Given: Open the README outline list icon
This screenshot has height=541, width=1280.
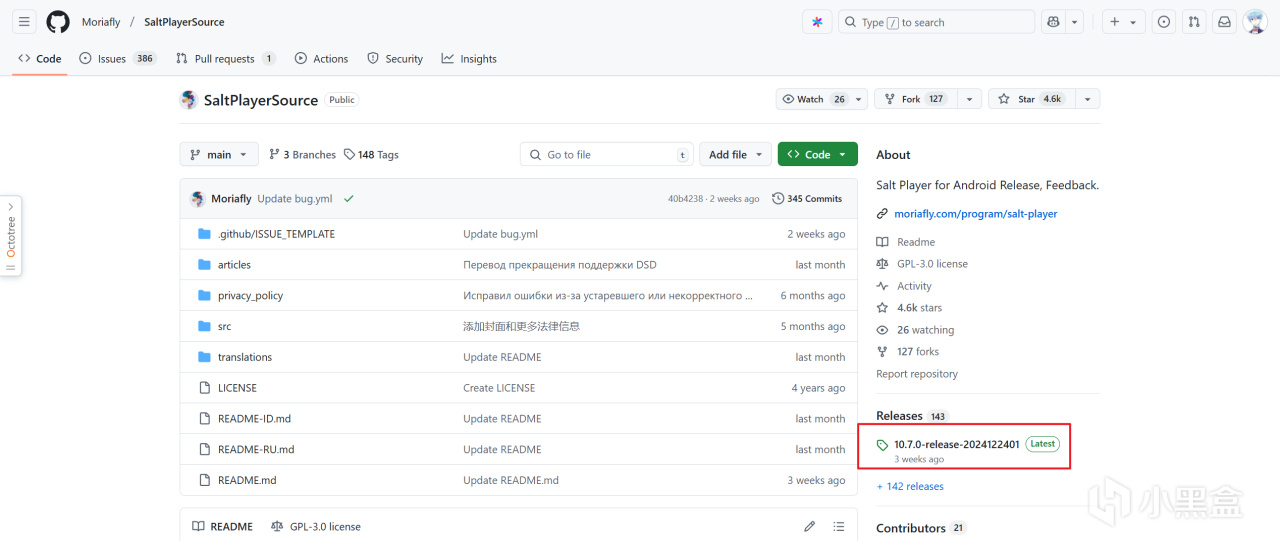Looking at the screenshot, I should tap(839, 526).
